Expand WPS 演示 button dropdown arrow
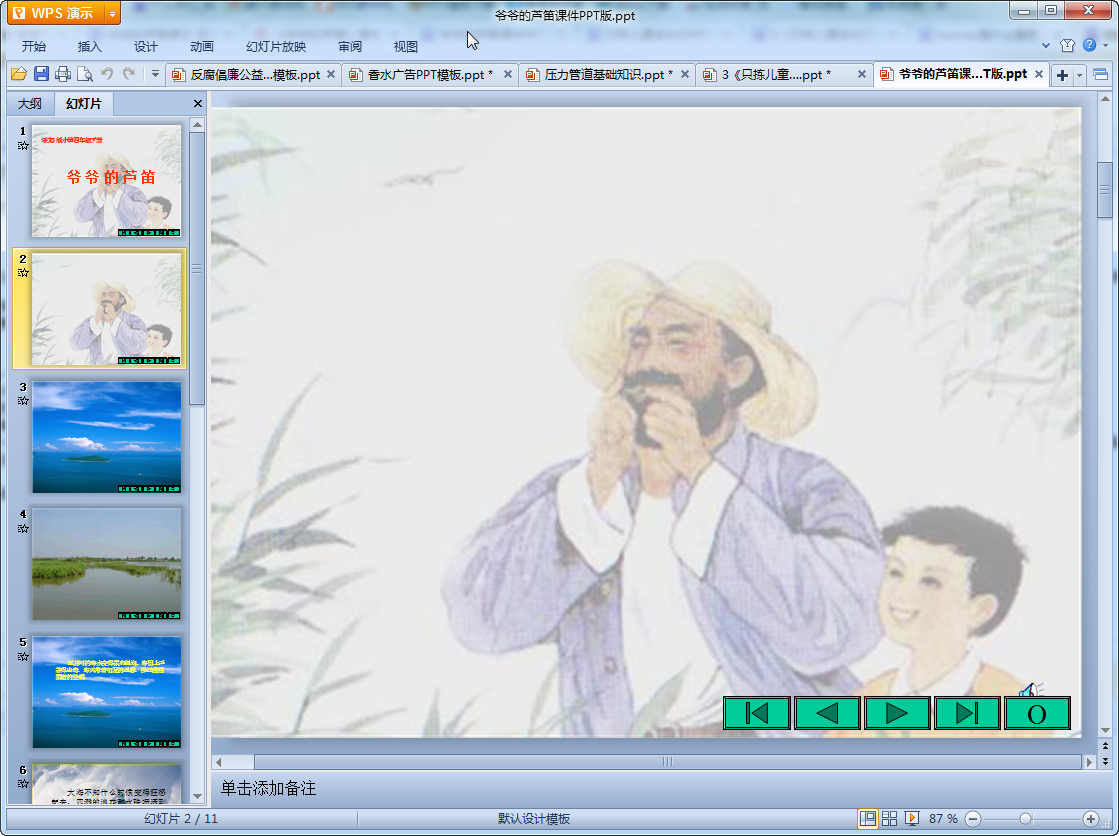Screen dimensions: 1119x836 click(x=112, y=13)
